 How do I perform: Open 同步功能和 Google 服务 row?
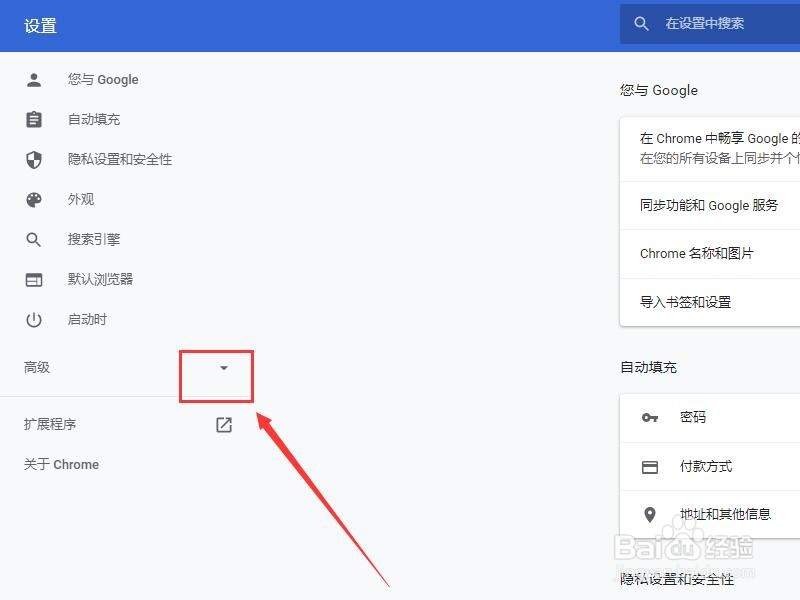710,206
